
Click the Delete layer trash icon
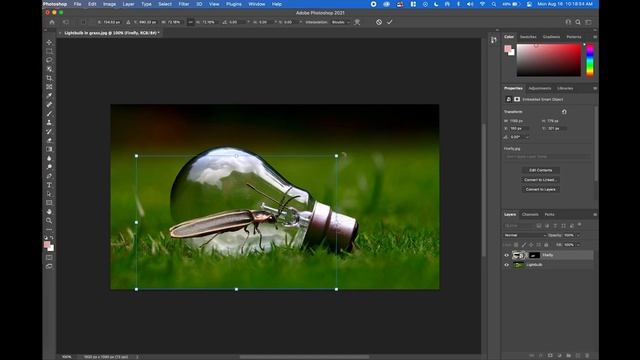587,356
